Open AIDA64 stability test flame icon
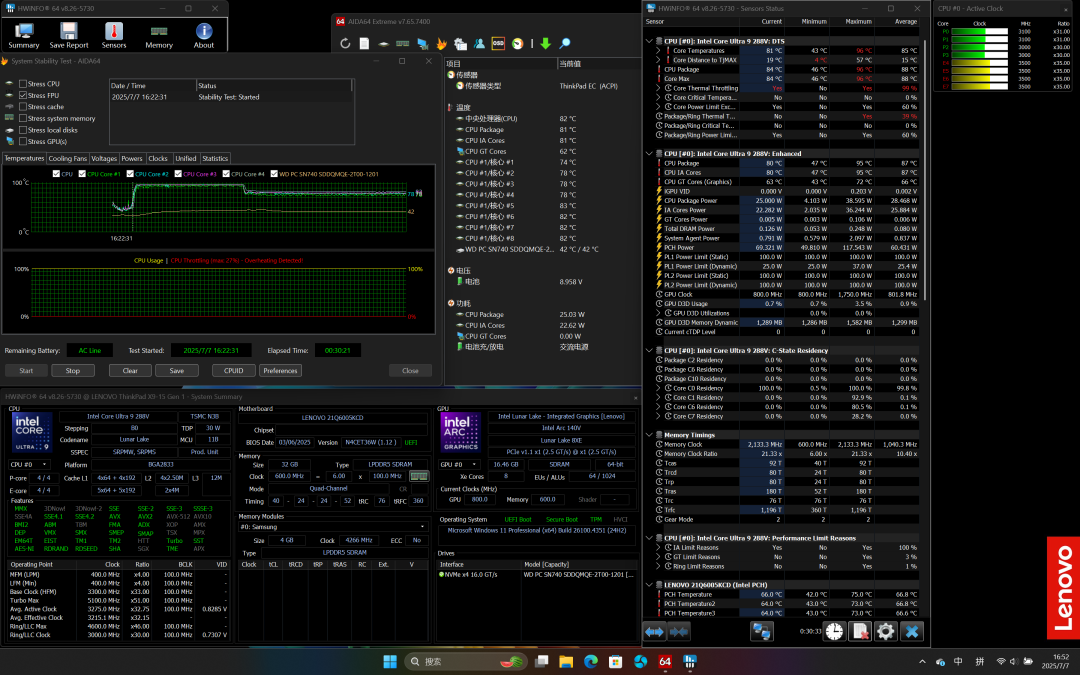 pyautogui.click(x=442, y=43)
